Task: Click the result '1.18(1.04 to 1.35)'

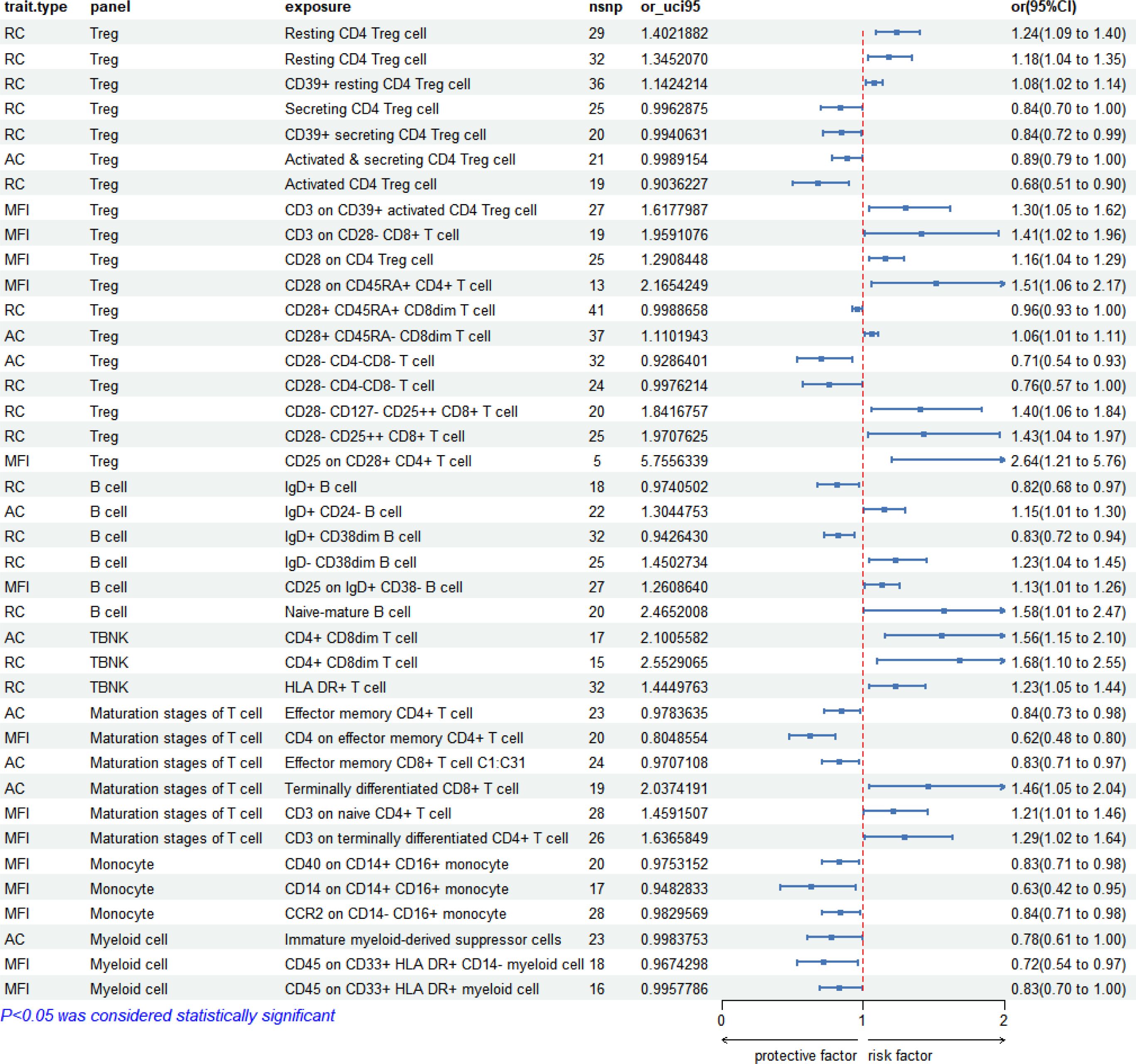Action: [1069, 59]
